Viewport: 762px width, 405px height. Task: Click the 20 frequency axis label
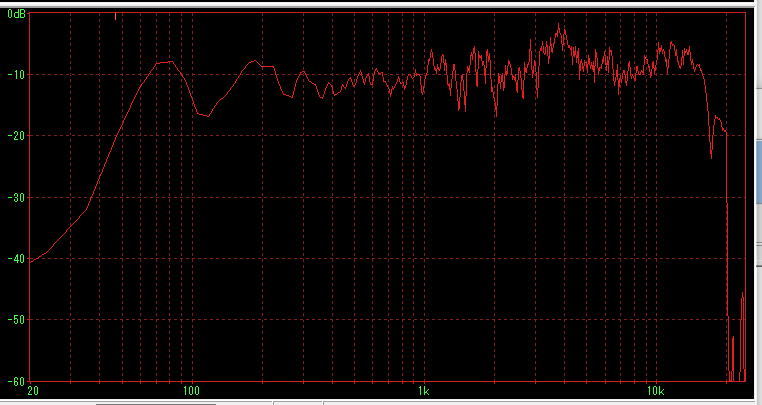coord(33,391)
